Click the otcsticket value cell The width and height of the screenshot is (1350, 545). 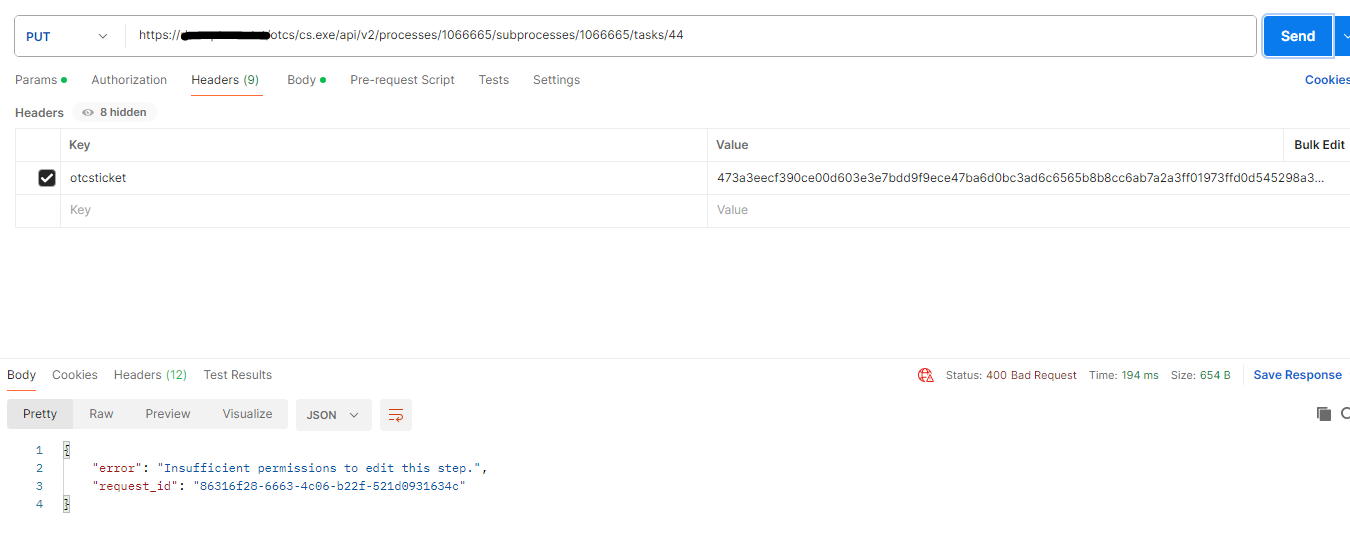1029,178
